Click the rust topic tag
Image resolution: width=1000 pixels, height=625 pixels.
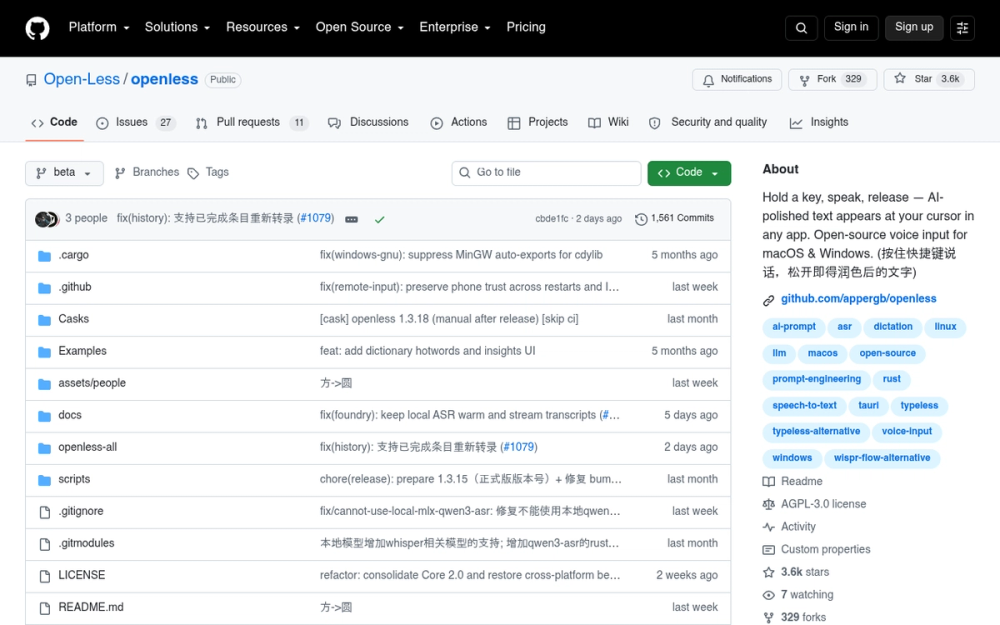(892, 379)
